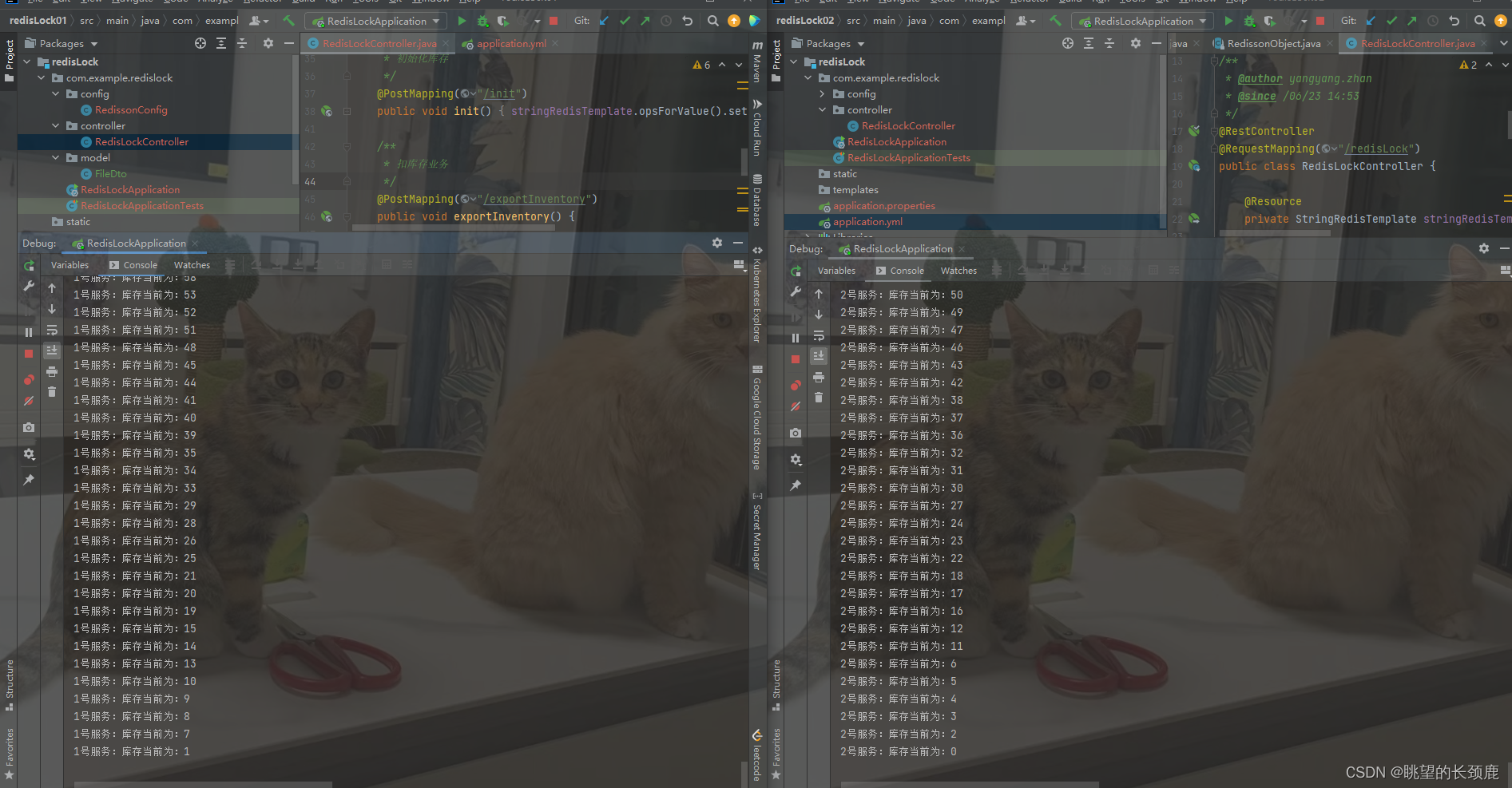Image resolution: width=1512 pixels, height=788 pixels.
Task: Clear console trash icon in redisLock01 Debug panel
Action: (x=52, y=391)
